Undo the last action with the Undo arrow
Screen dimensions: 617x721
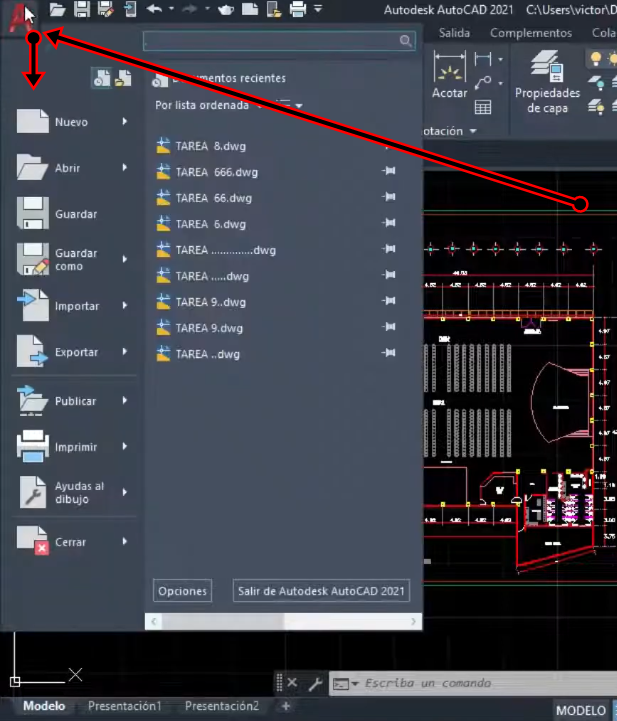(x=154, y=9)
